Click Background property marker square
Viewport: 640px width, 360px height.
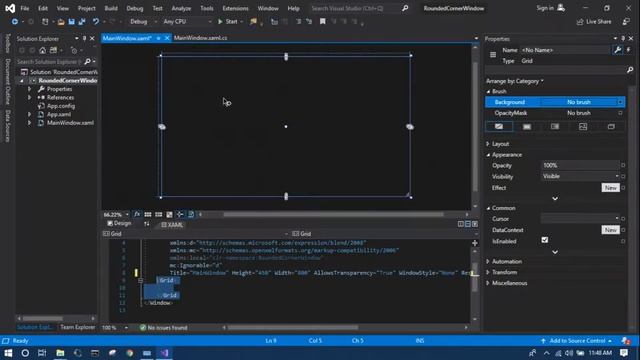(620, 102)
